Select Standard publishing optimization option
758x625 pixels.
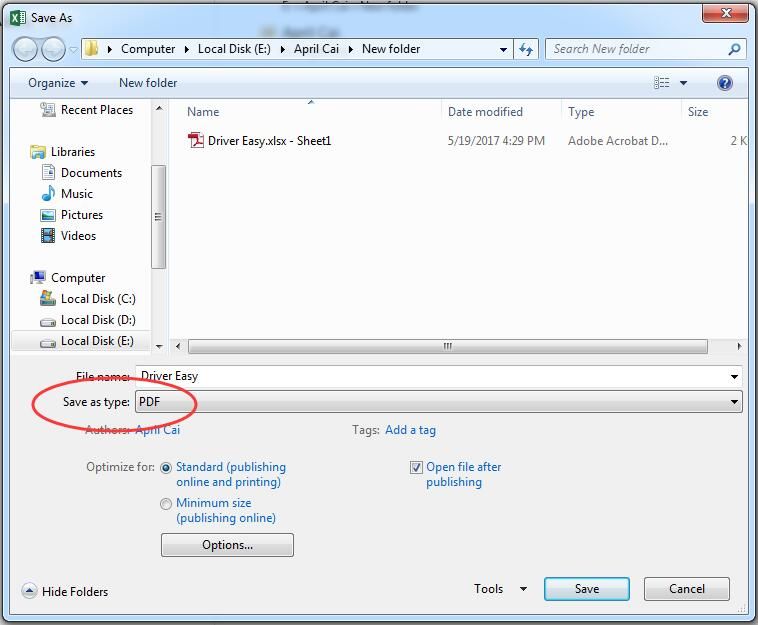pos(166,468)
